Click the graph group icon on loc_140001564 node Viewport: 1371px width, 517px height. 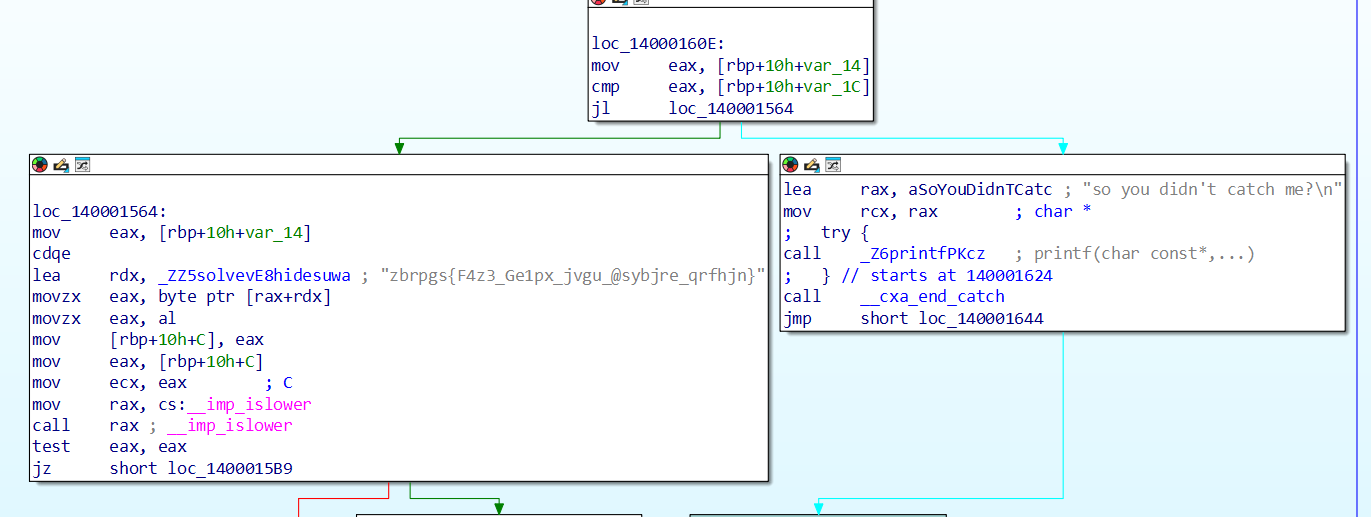pos(82,165)
